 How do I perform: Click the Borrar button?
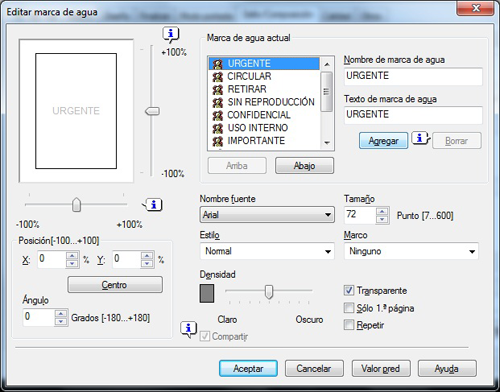457,141
